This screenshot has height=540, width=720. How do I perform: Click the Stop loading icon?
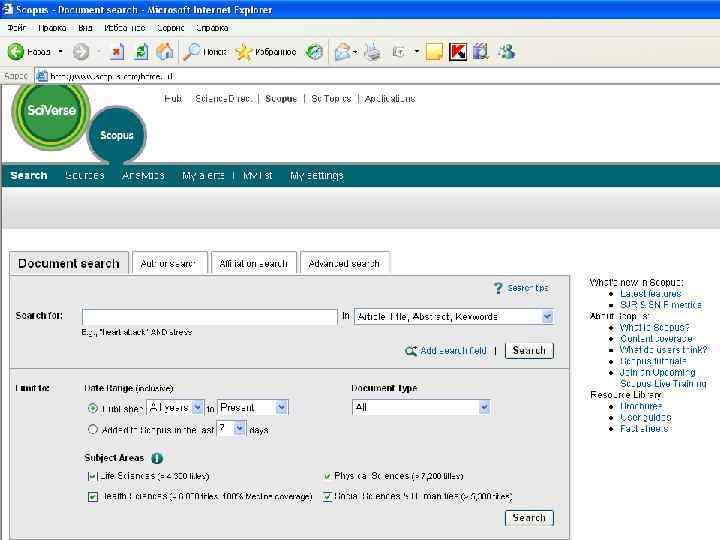click(x=117, y=51)
